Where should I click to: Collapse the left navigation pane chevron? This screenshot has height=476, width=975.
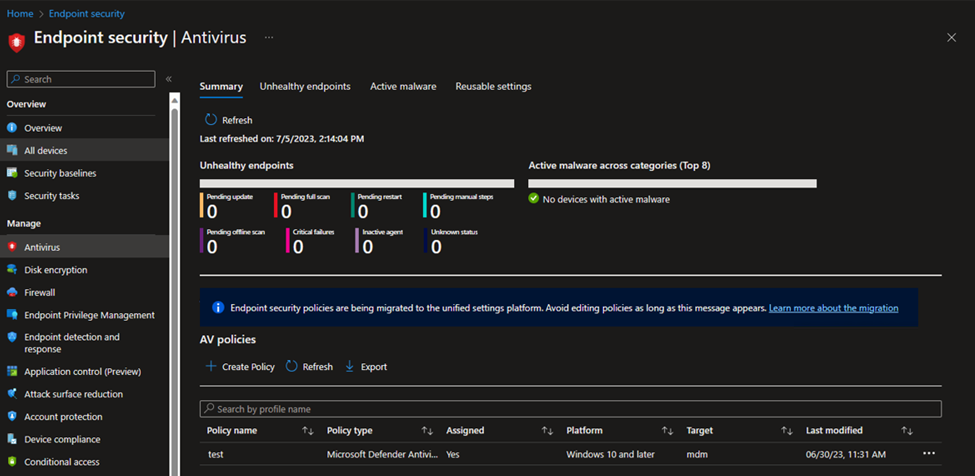(168, 79)
